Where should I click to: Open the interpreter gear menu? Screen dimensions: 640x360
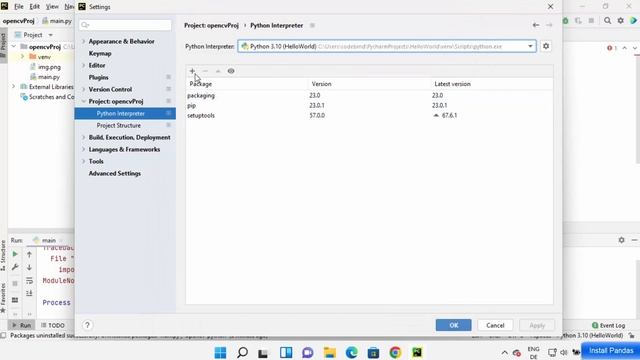[x=546, y=46]
